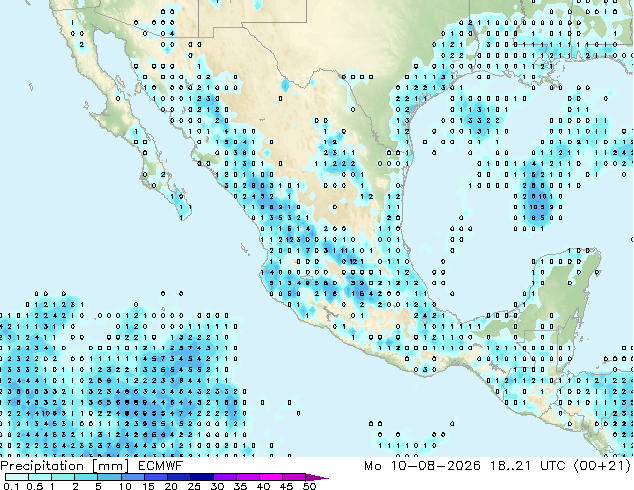
Task: Click the 'ECMWF' model label
Action: [x=161, y=466]
